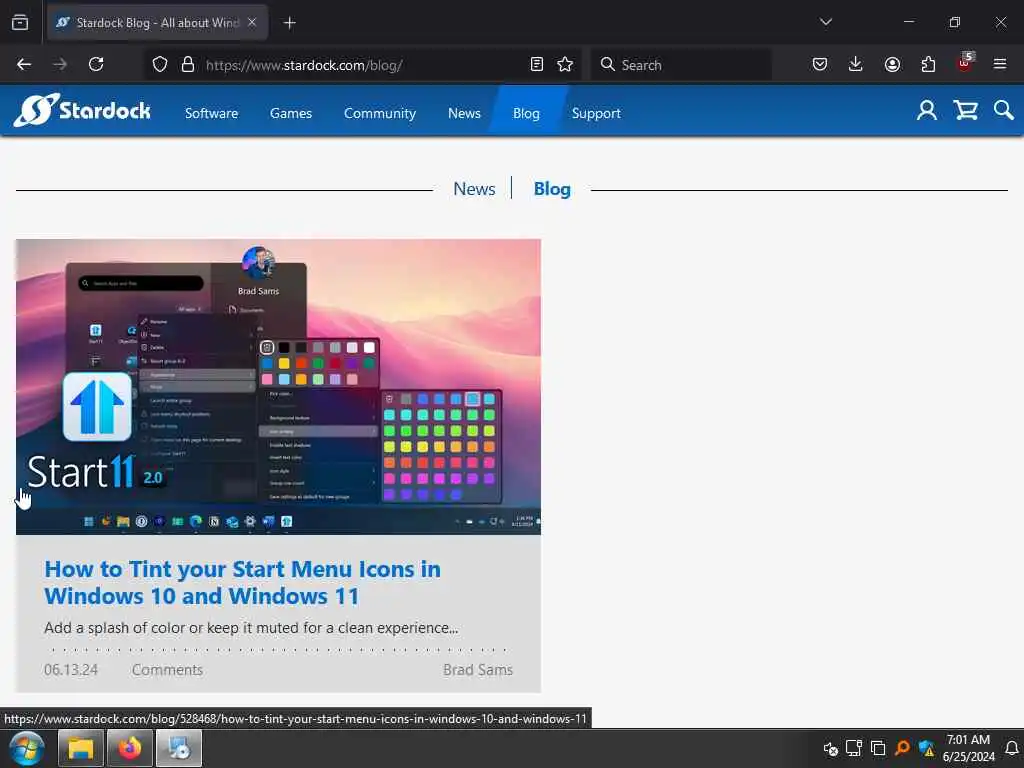Screen dimensions: 1024x768
Task: Open the Downloads panel
Action: [856, 65]
